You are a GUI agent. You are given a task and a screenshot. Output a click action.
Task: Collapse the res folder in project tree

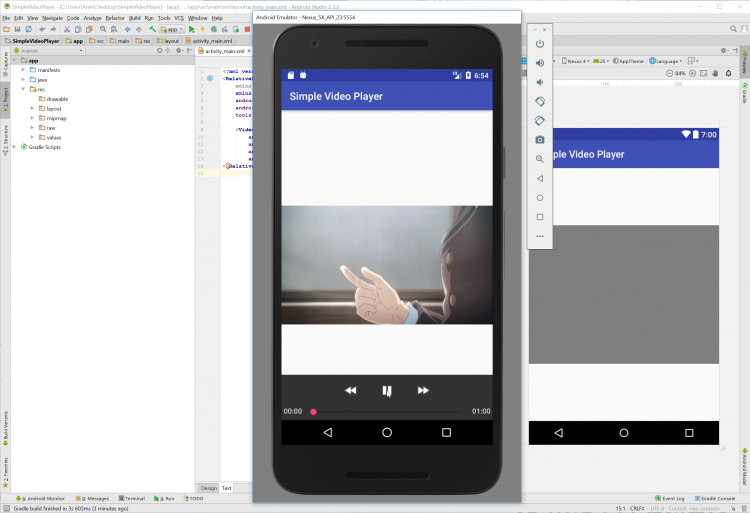24,89
